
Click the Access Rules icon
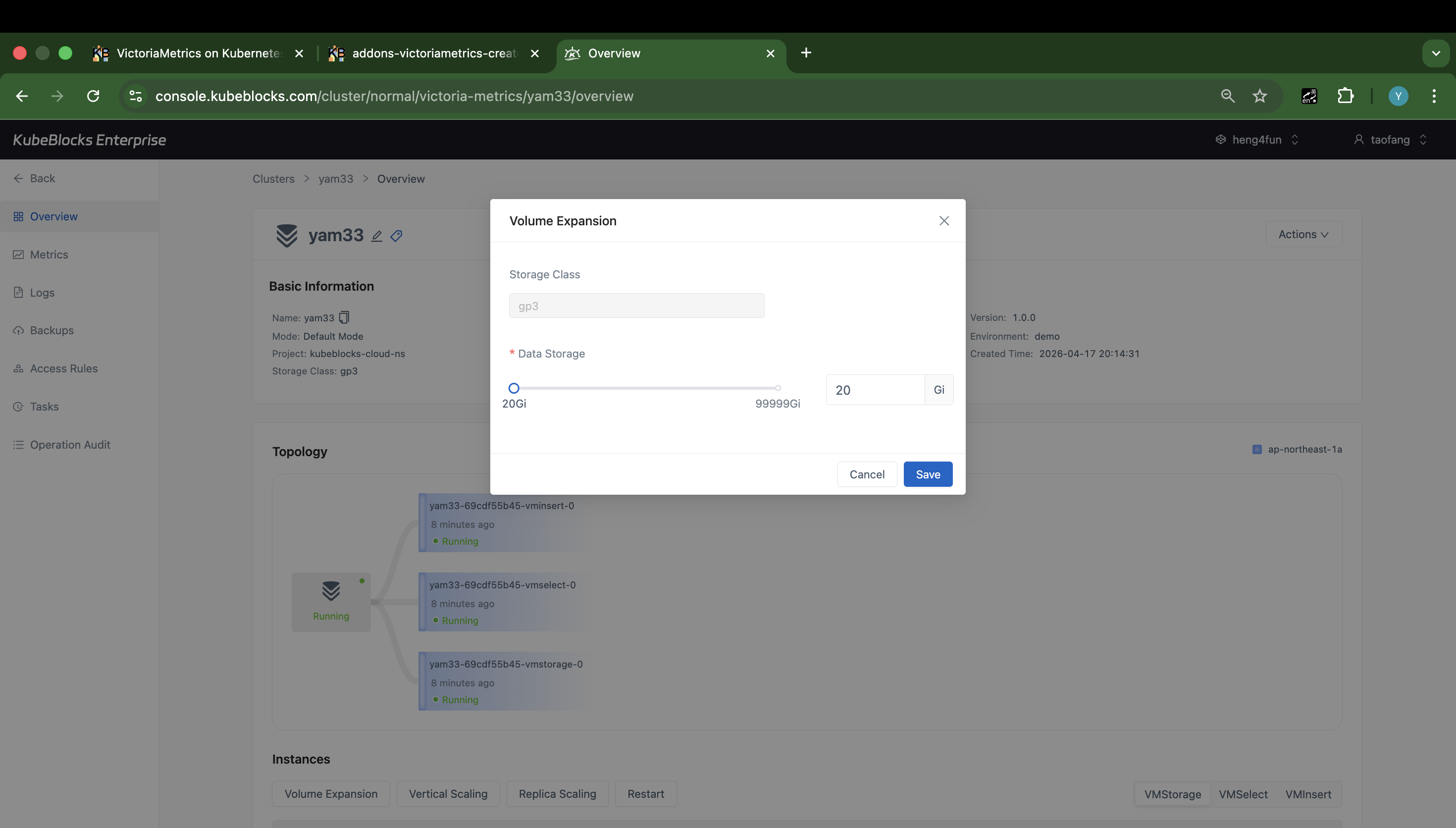pos(18,368)
